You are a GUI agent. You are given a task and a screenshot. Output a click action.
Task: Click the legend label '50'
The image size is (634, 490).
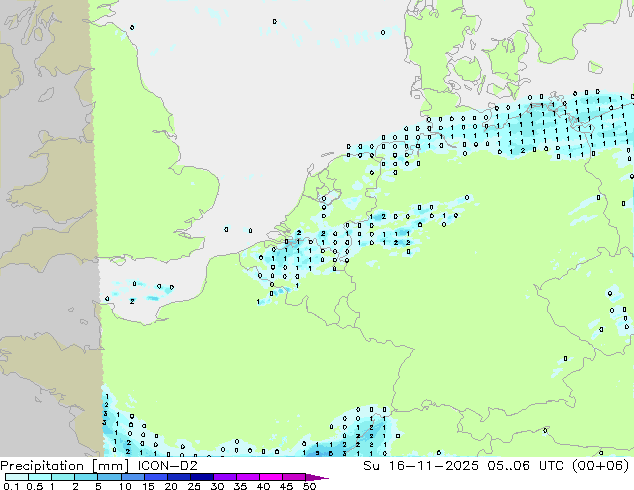tap(309, 486)
